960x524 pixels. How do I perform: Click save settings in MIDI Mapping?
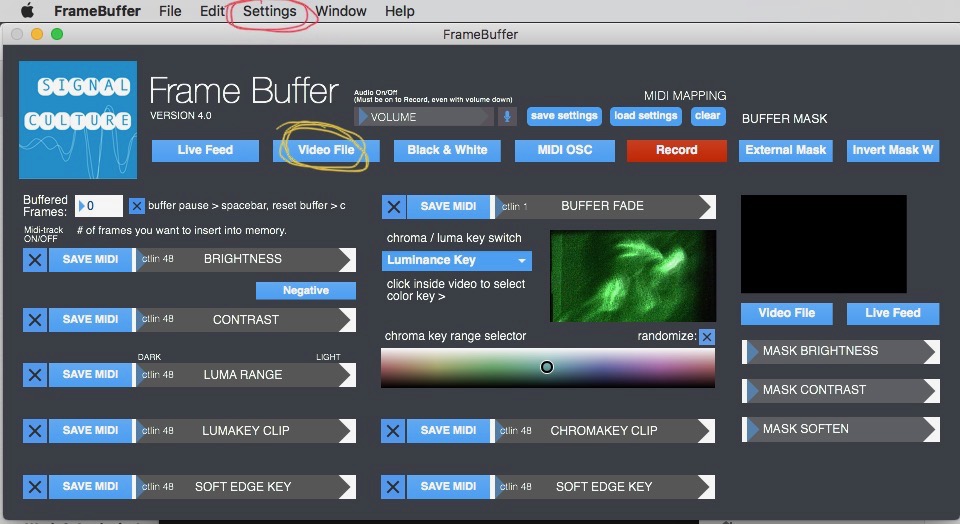click(564, 116)
